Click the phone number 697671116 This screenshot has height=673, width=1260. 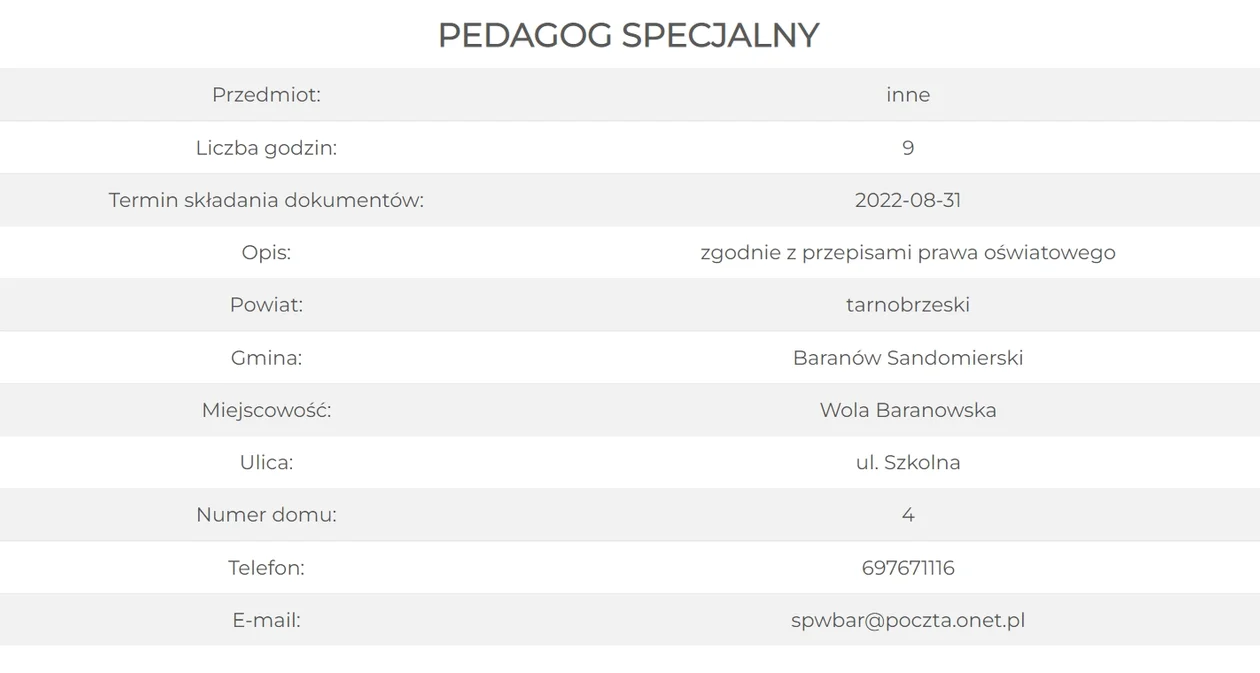click(908, 568)
